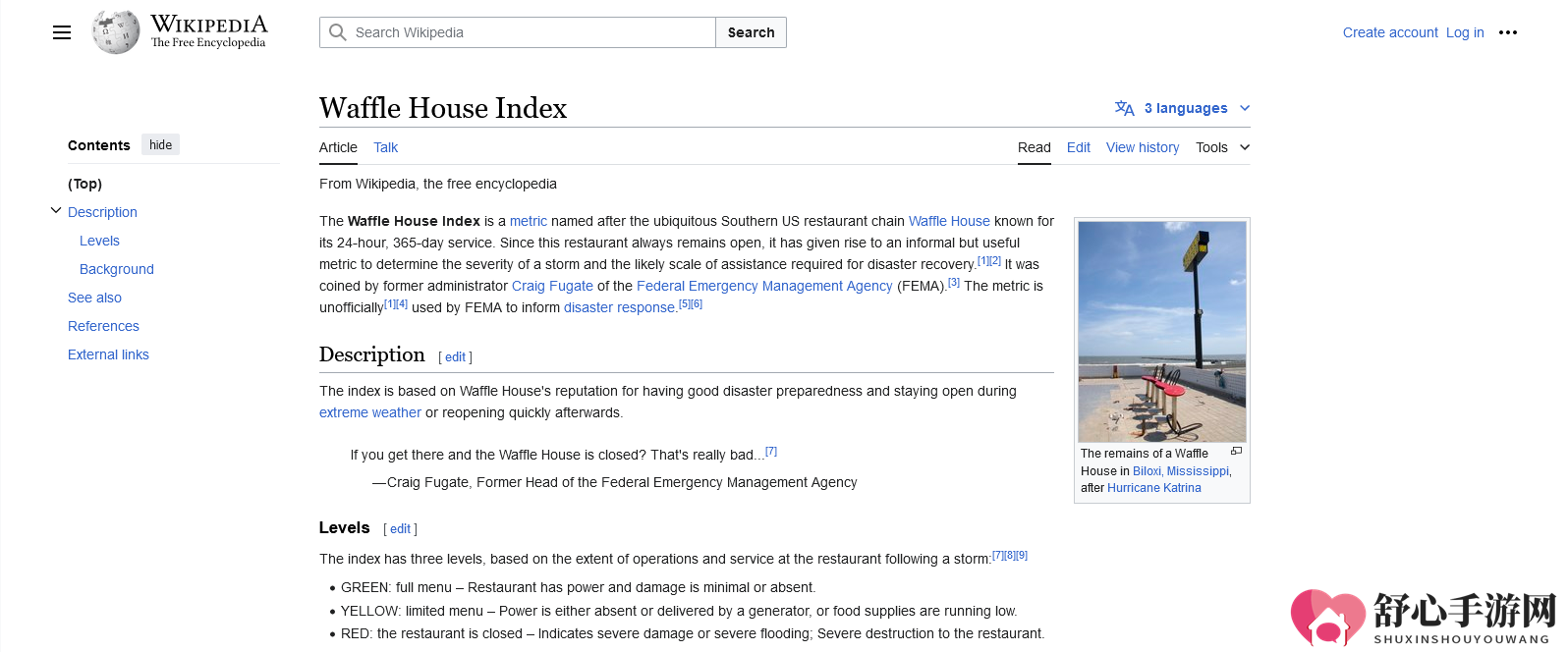Image resolution: width=1568 pixels, height=652 pixels.
Task: Collapse the Description section in contents
Action: coord(56,210)
